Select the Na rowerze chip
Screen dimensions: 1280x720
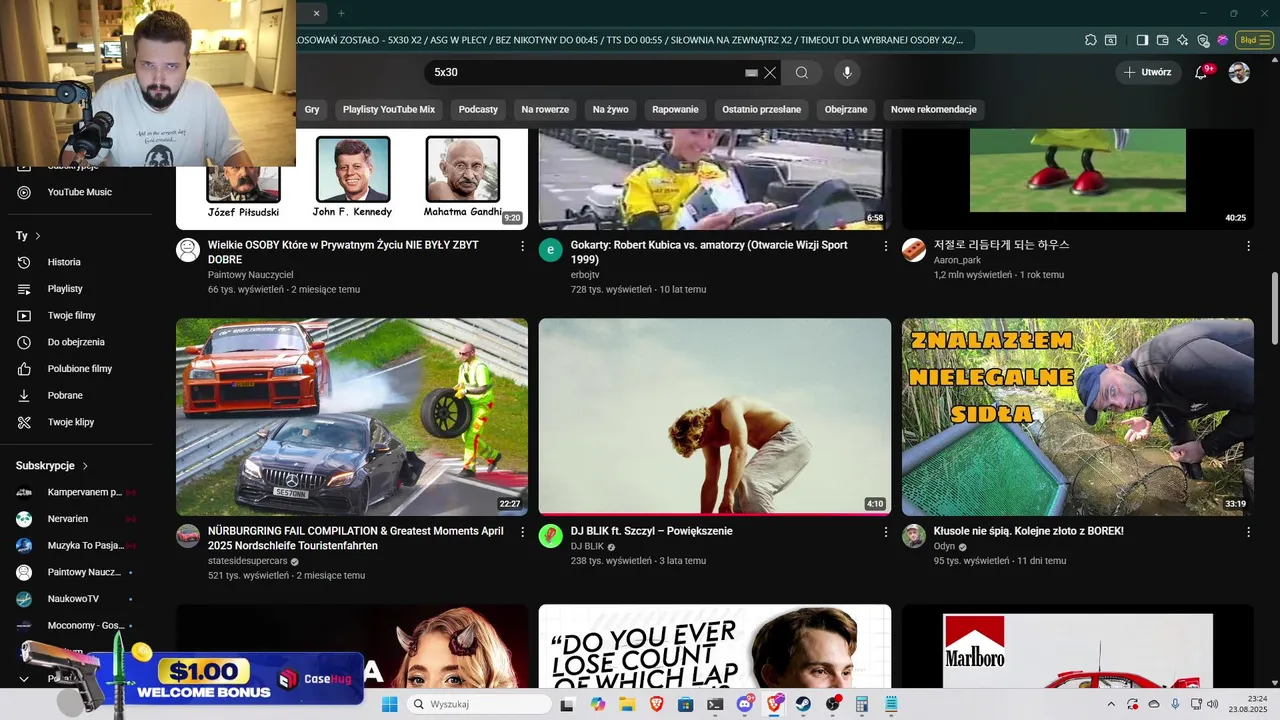(545, 109)
